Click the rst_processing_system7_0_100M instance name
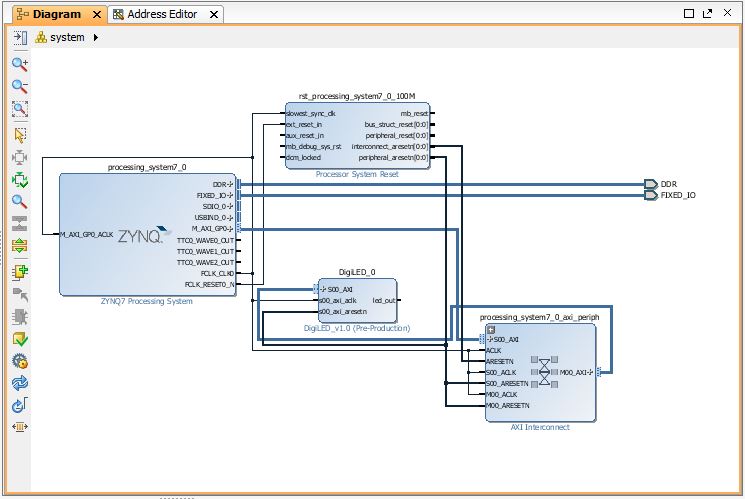This screenshot has height=499, width=745. [x=357, y=96]
